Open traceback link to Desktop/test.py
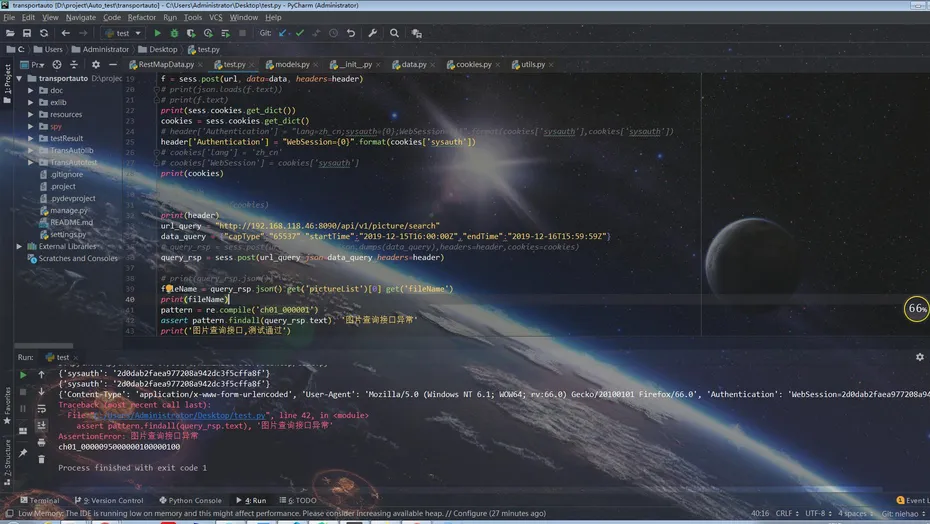This screenshot has height=524, width=930. [x=180, y=415]
